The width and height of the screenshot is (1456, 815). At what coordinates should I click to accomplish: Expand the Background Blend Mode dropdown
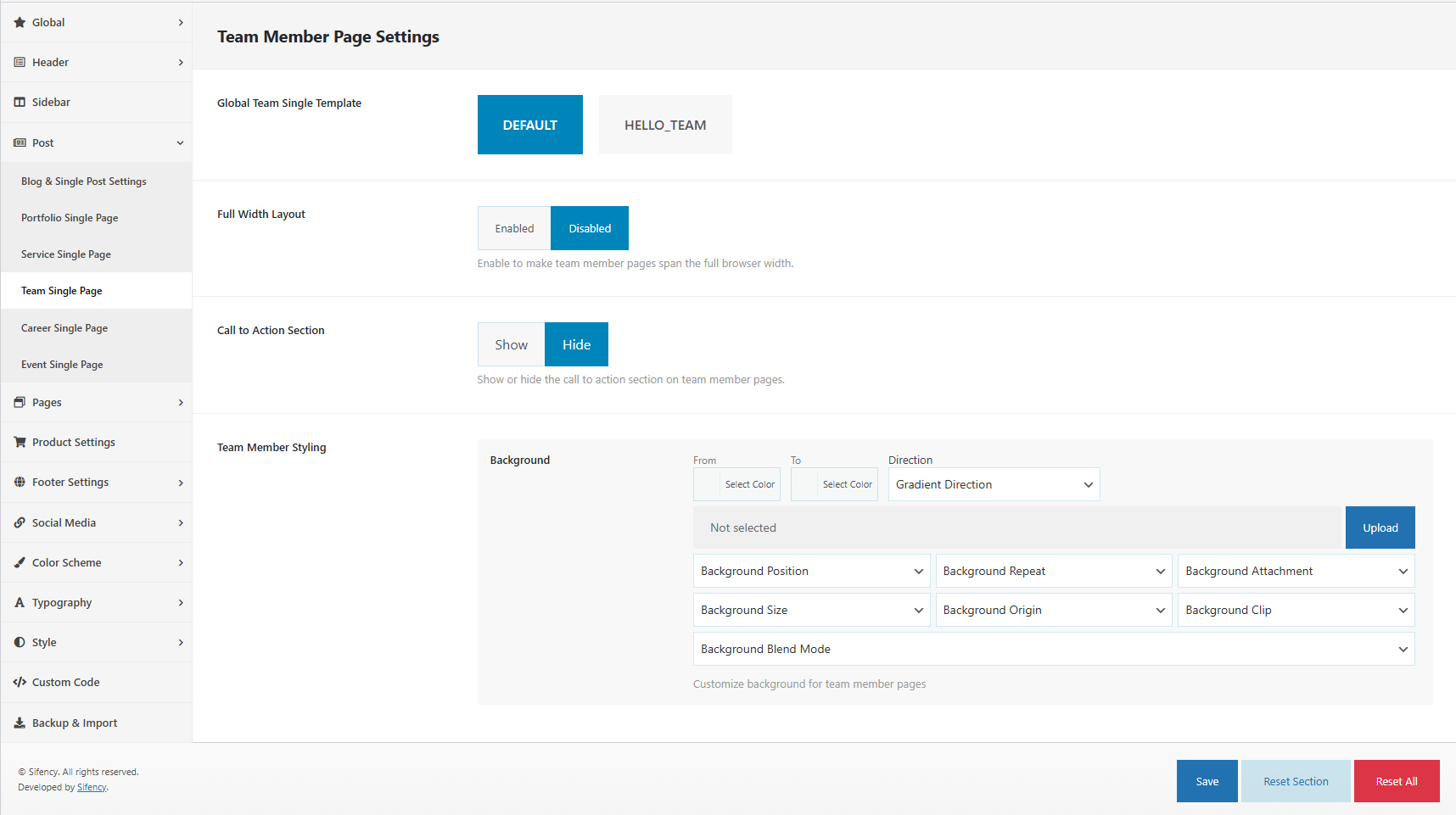click(x=1053, y=650)
